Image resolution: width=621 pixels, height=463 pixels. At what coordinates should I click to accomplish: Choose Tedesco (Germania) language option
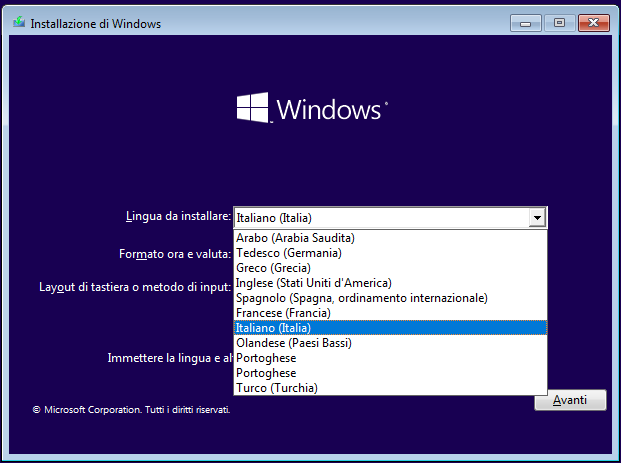[390, 253]
